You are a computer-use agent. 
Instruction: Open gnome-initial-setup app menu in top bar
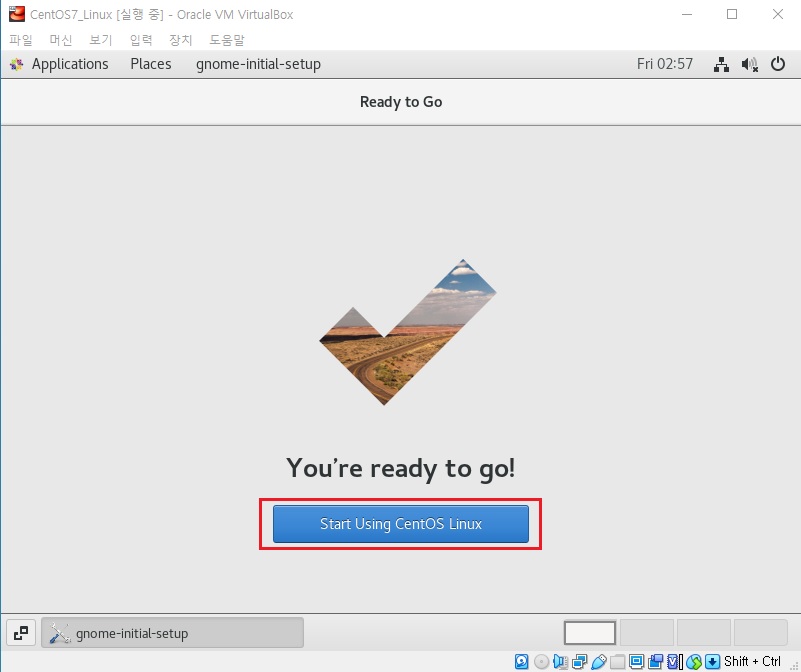(258, 64)
